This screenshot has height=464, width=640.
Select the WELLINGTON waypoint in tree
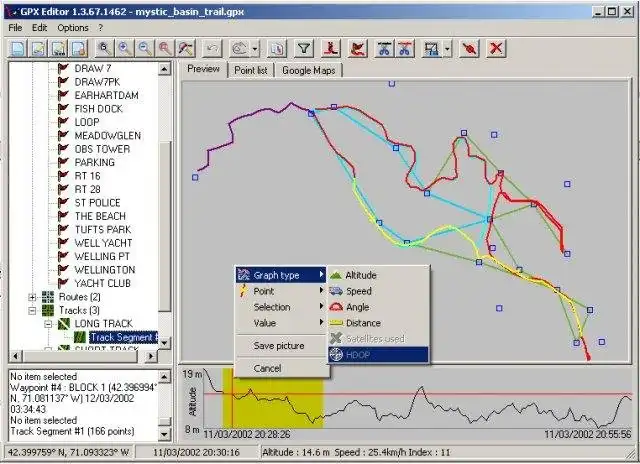pyautogui.click(x=105, y=270)
